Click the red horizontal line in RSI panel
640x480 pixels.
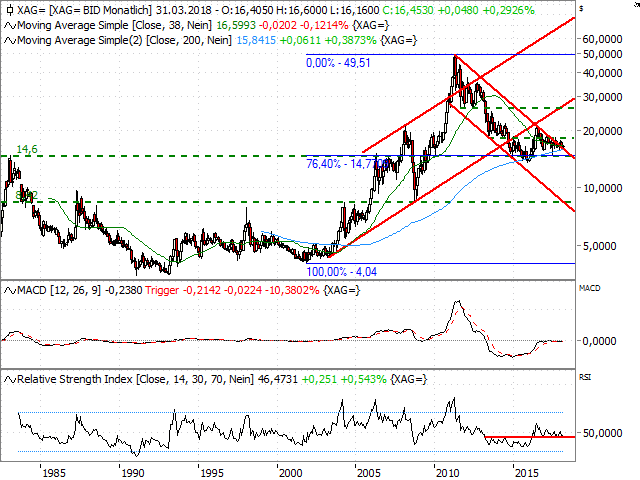(530, 437)
